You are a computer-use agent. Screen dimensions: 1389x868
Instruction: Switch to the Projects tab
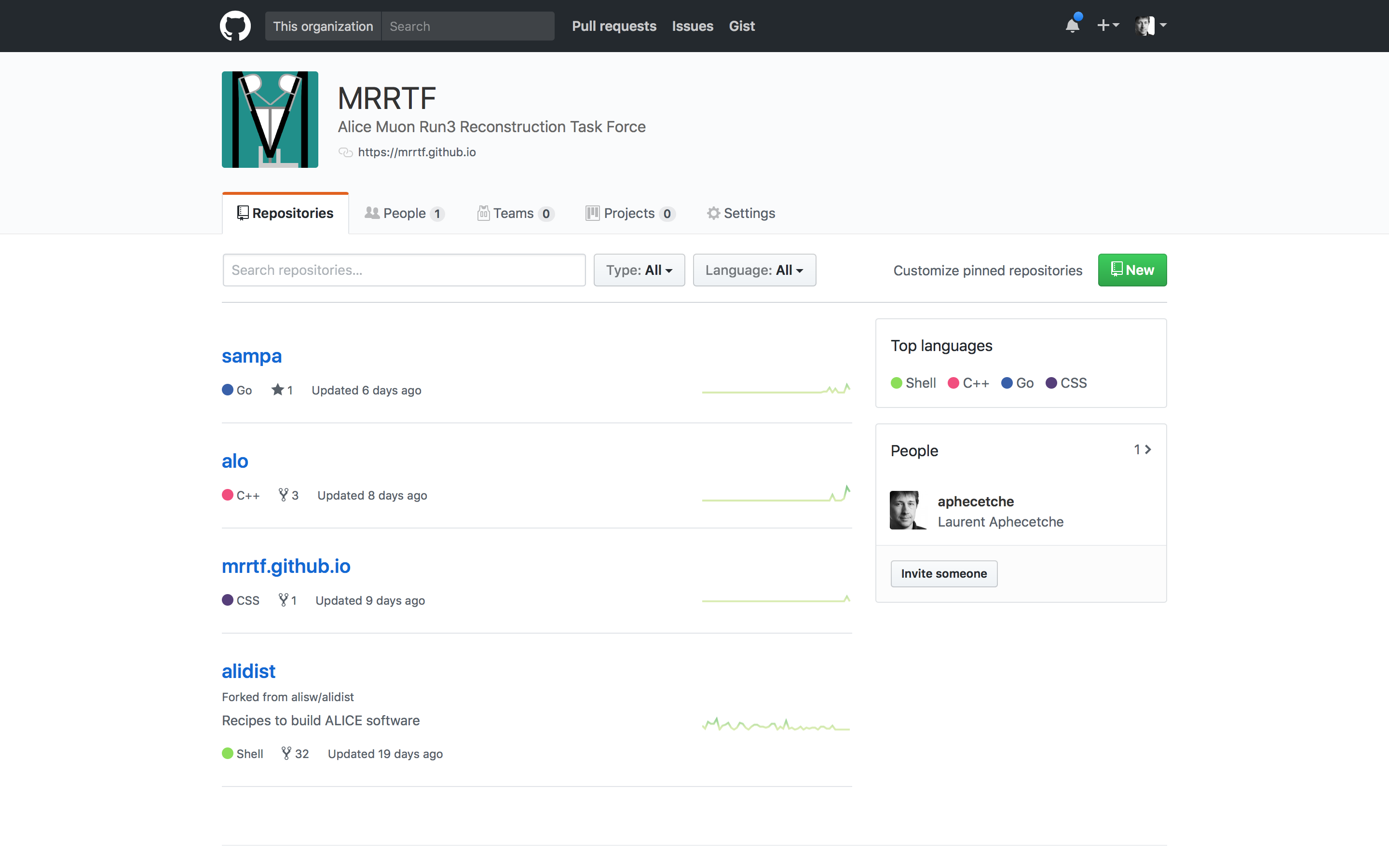coord(630,214)
